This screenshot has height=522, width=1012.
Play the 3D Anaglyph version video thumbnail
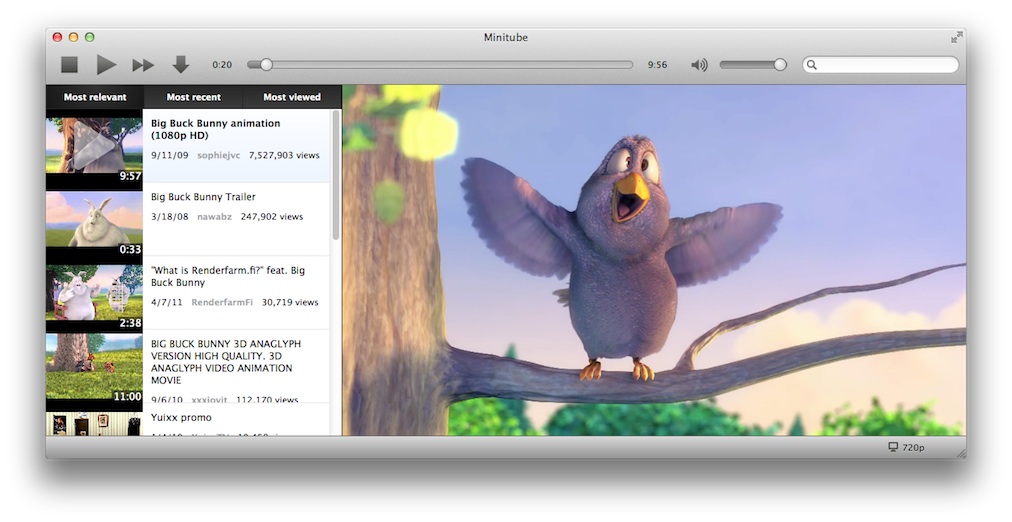pyautogui.click(x=94, y=367)
